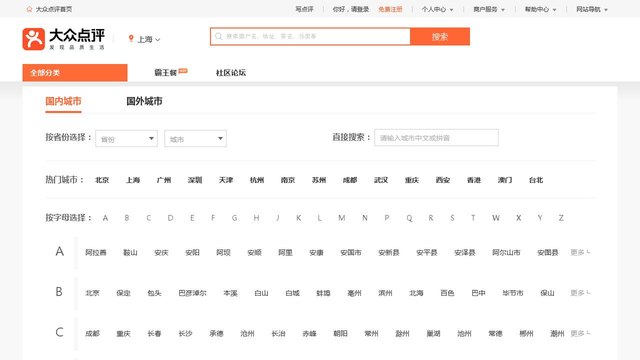Open the 霸王餐 navigation item
640x360 pixels.
click(165, 73)
